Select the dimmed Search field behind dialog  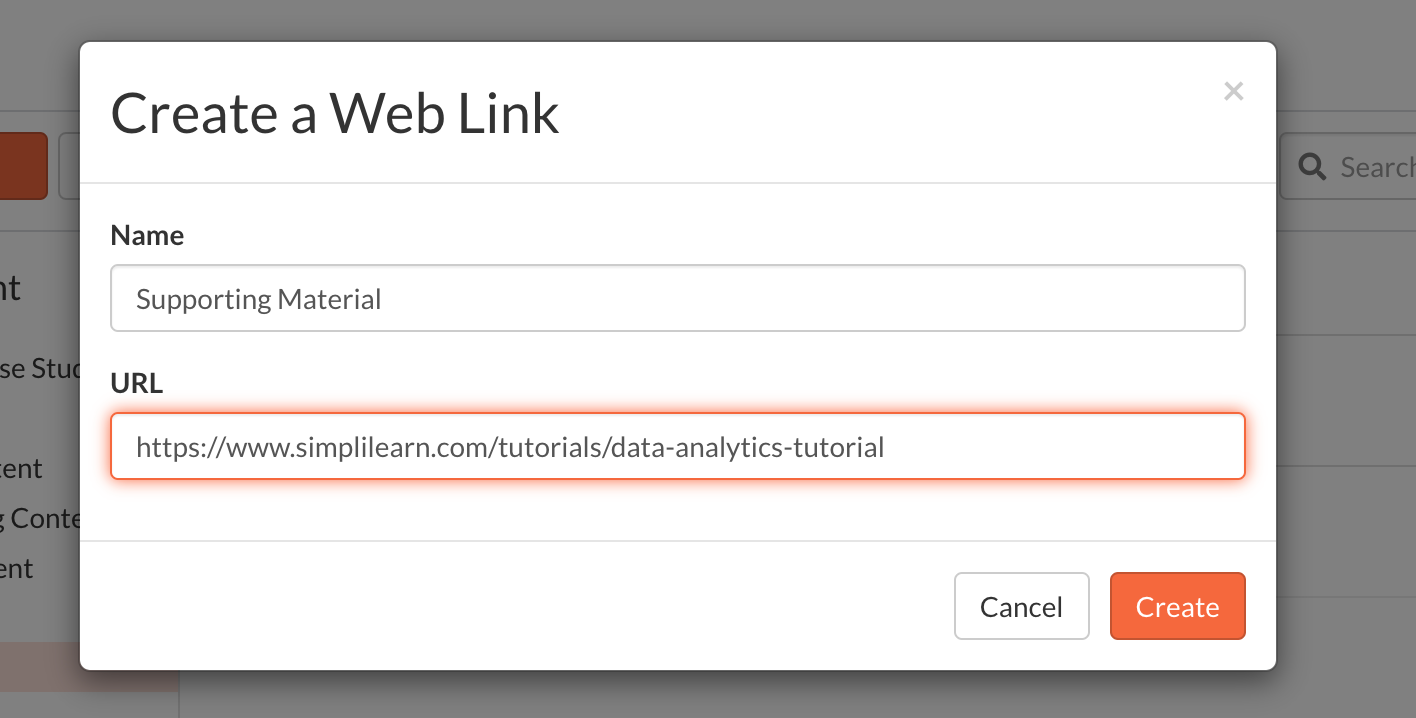pyautogui.click(x=1348, y=166)
